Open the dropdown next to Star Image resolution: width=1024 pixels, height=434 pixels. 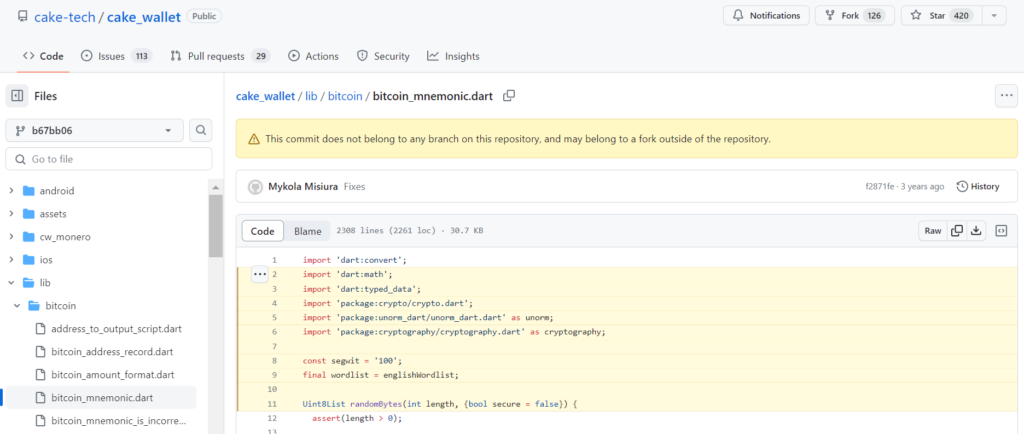coord(993,16)
